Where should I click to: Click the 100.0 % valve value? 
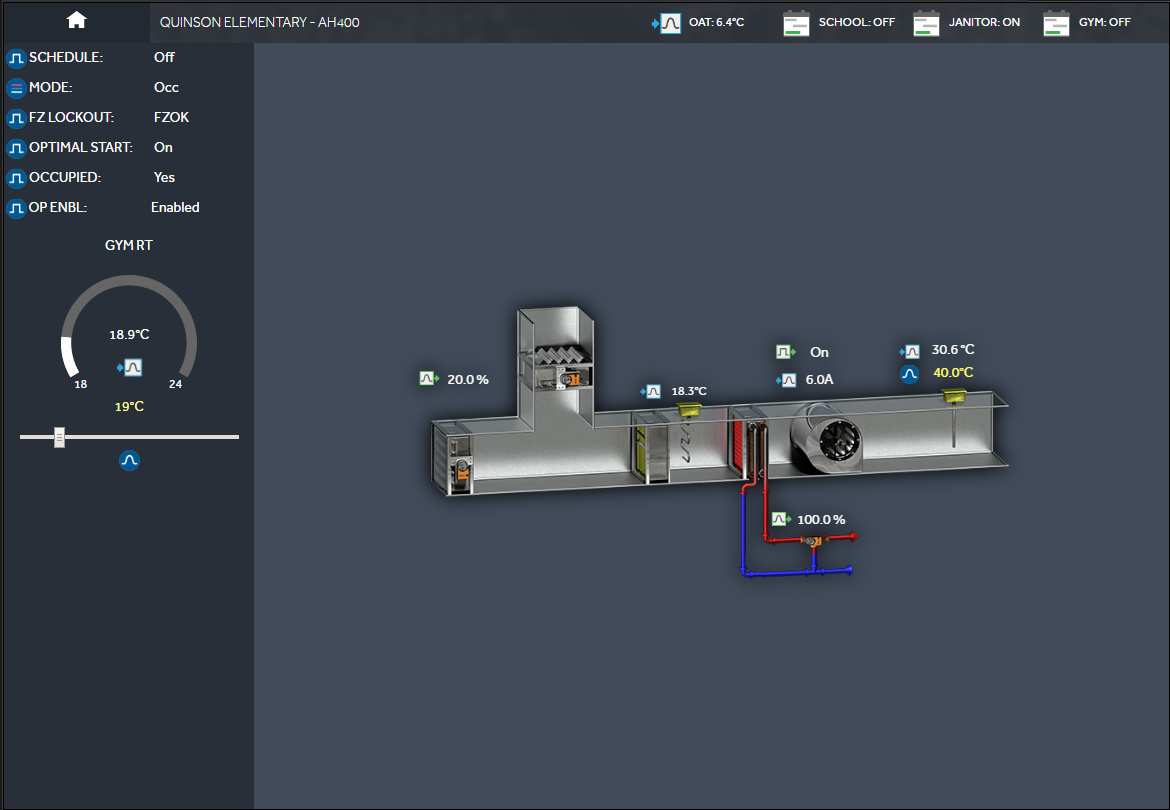click(821, 520)
